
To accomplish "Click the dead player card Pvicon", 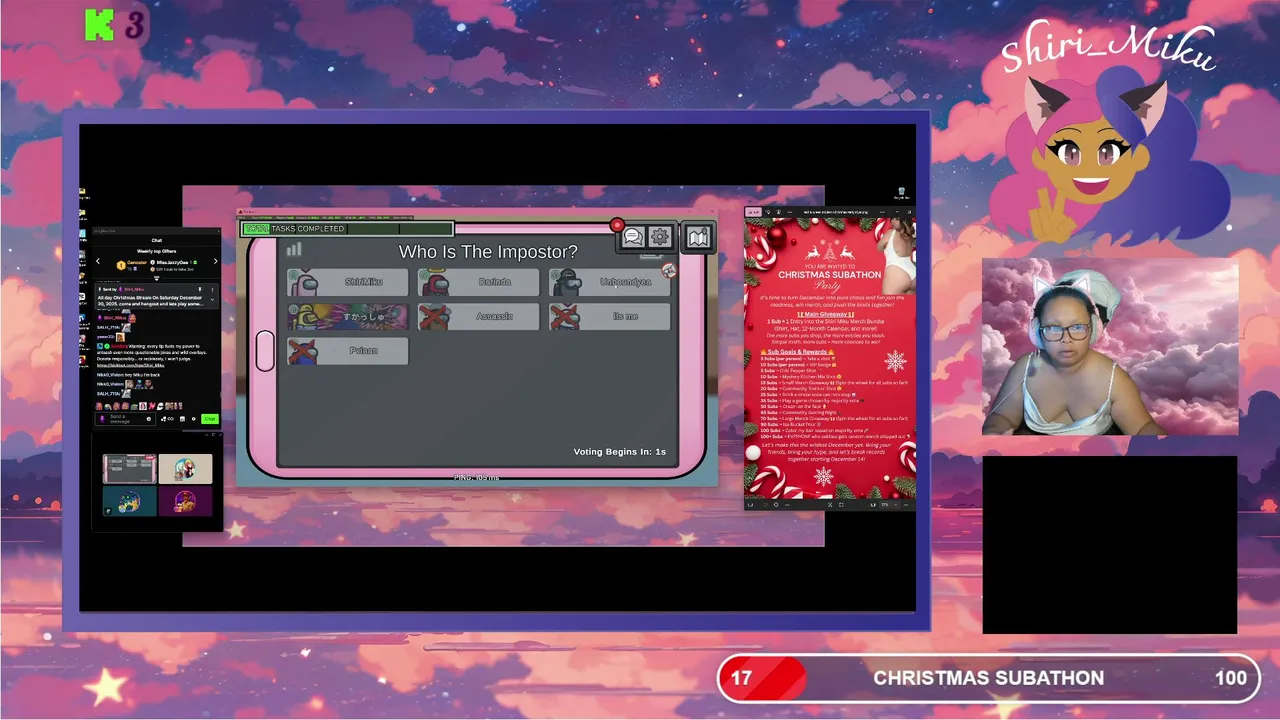I will click(347, 351).
